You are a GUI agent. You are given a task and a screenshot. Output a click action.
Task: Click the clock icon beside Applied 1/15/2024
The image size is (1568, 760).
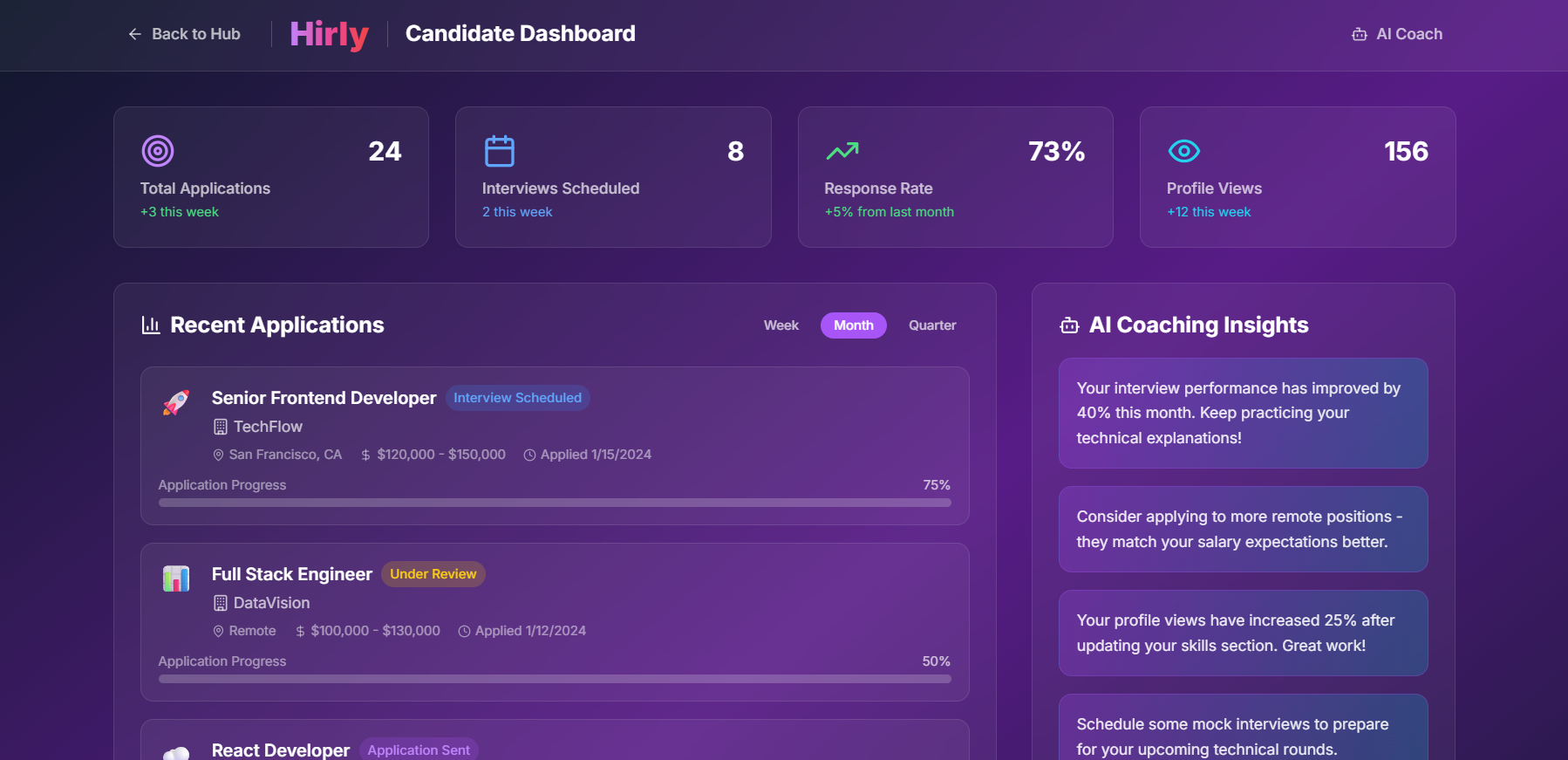tap(529, 455)
